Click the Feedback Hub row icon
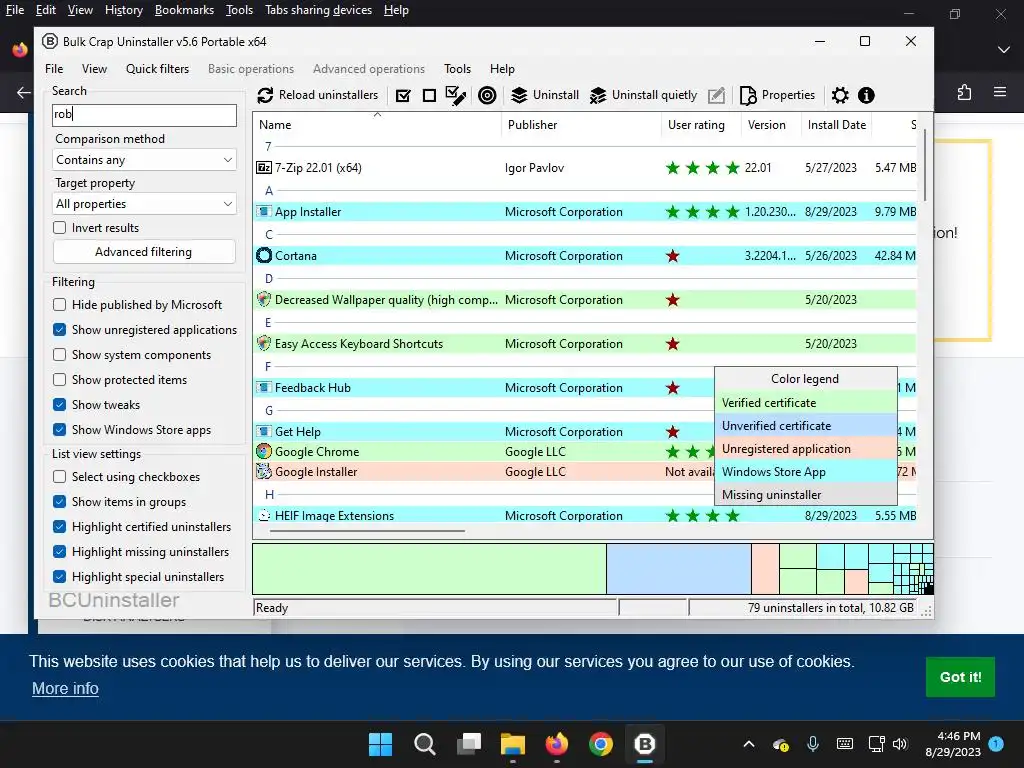This screenshot has width=1024, height=768. pyautogui.click(x=264, y=387)
